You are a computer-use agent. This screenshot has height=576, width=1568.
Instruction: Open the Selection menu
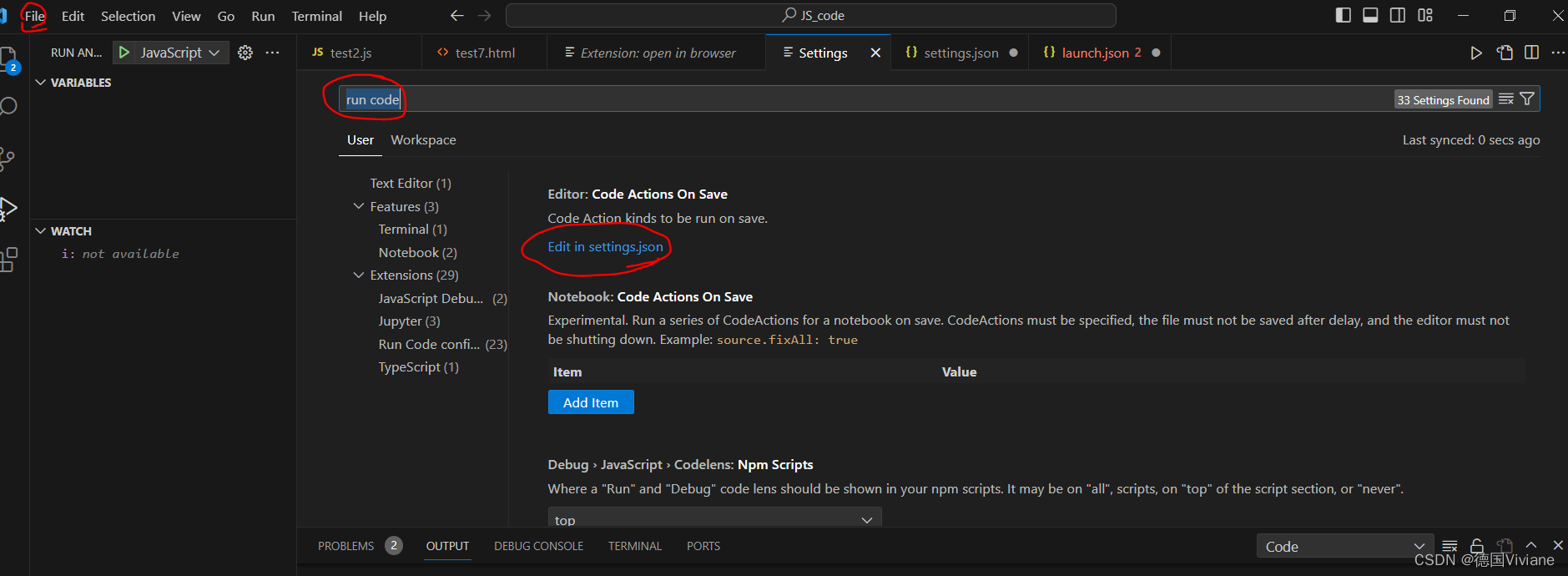(x=128, y=16)
